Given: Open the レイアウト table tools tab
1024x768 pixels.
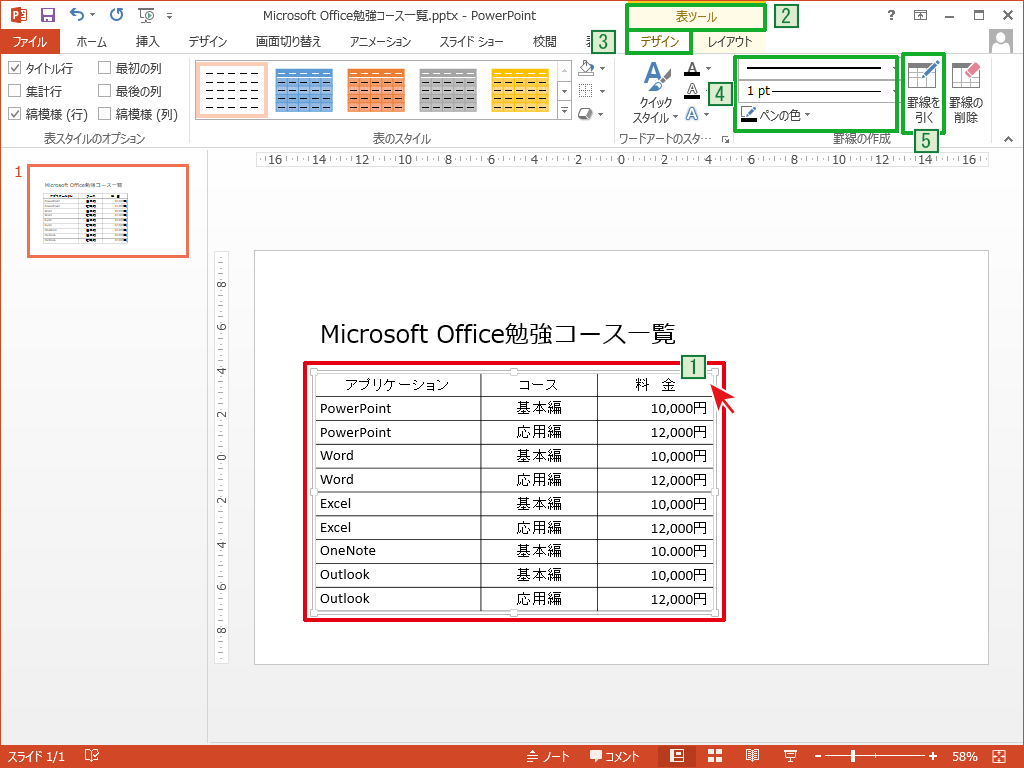Looking at the screenshot, I should (x=729, y=42).
